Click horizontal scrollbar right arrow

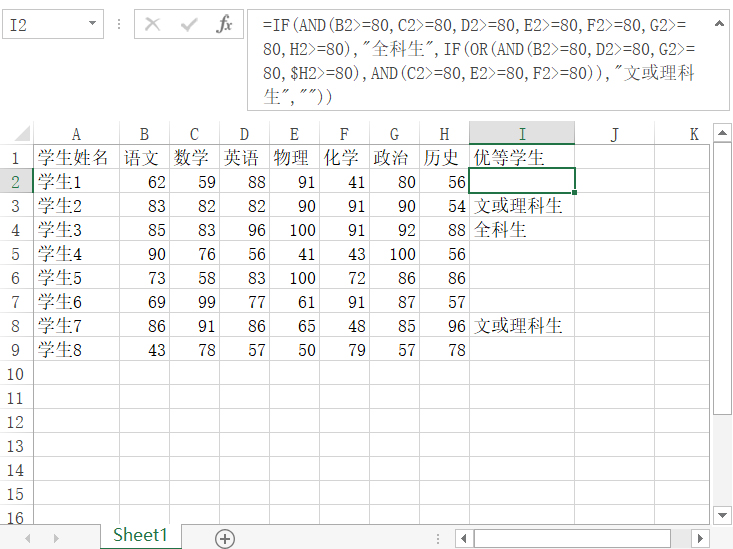[x=700, y=538]
